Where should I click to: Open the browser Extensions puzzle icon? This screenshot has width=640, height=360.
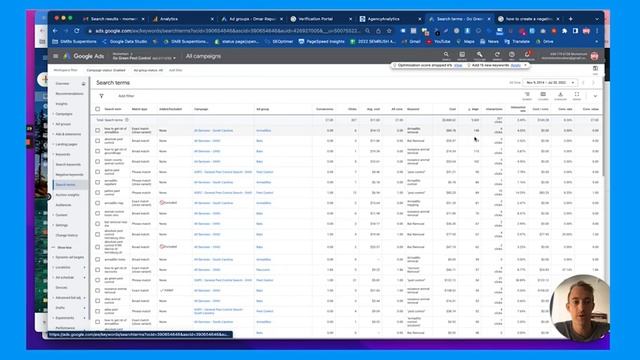(x=564, y=31)
